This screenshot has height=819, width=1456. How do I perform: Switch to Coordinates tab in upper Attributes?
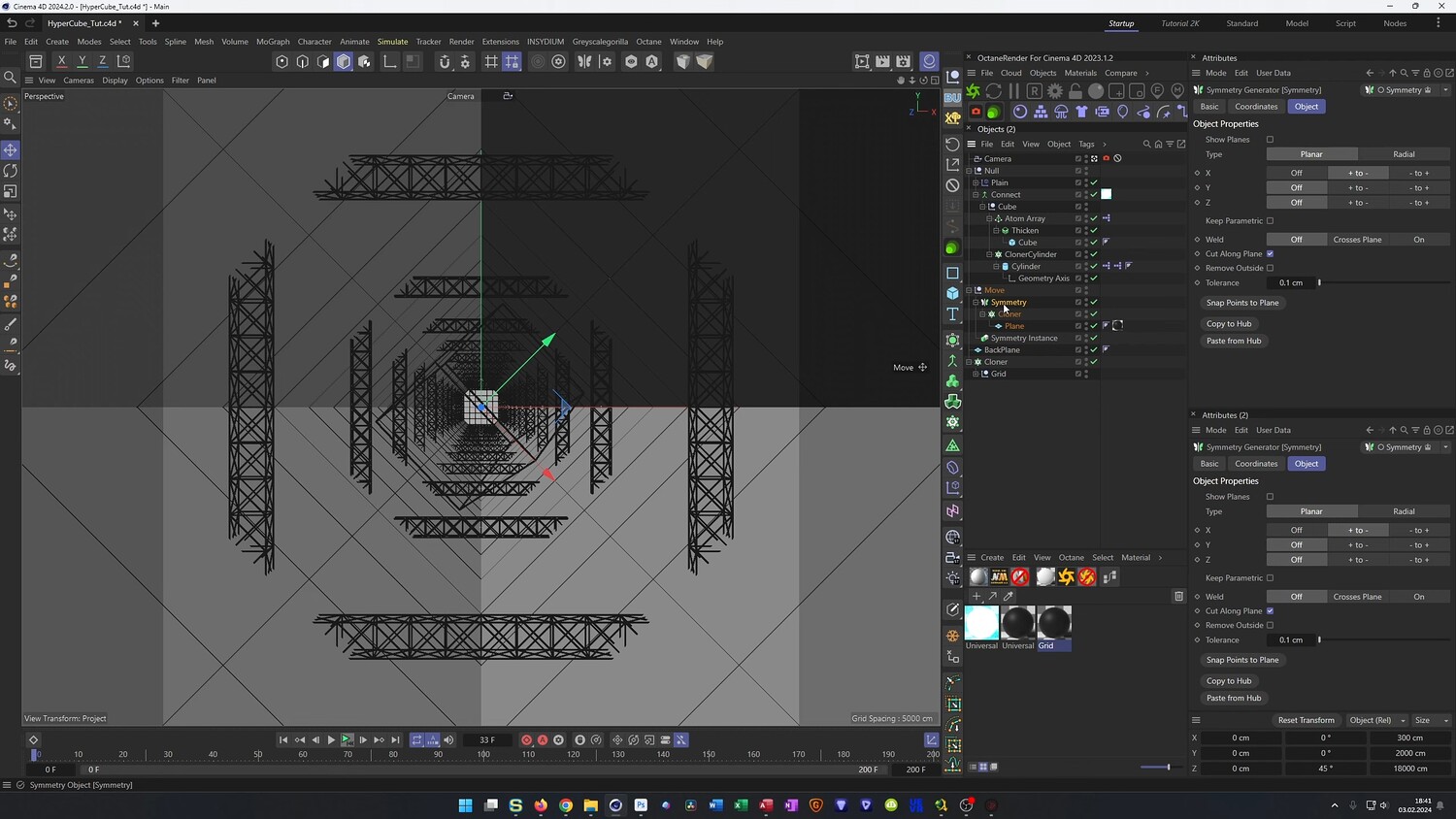pyautogui.click(x=1256, y=107)
